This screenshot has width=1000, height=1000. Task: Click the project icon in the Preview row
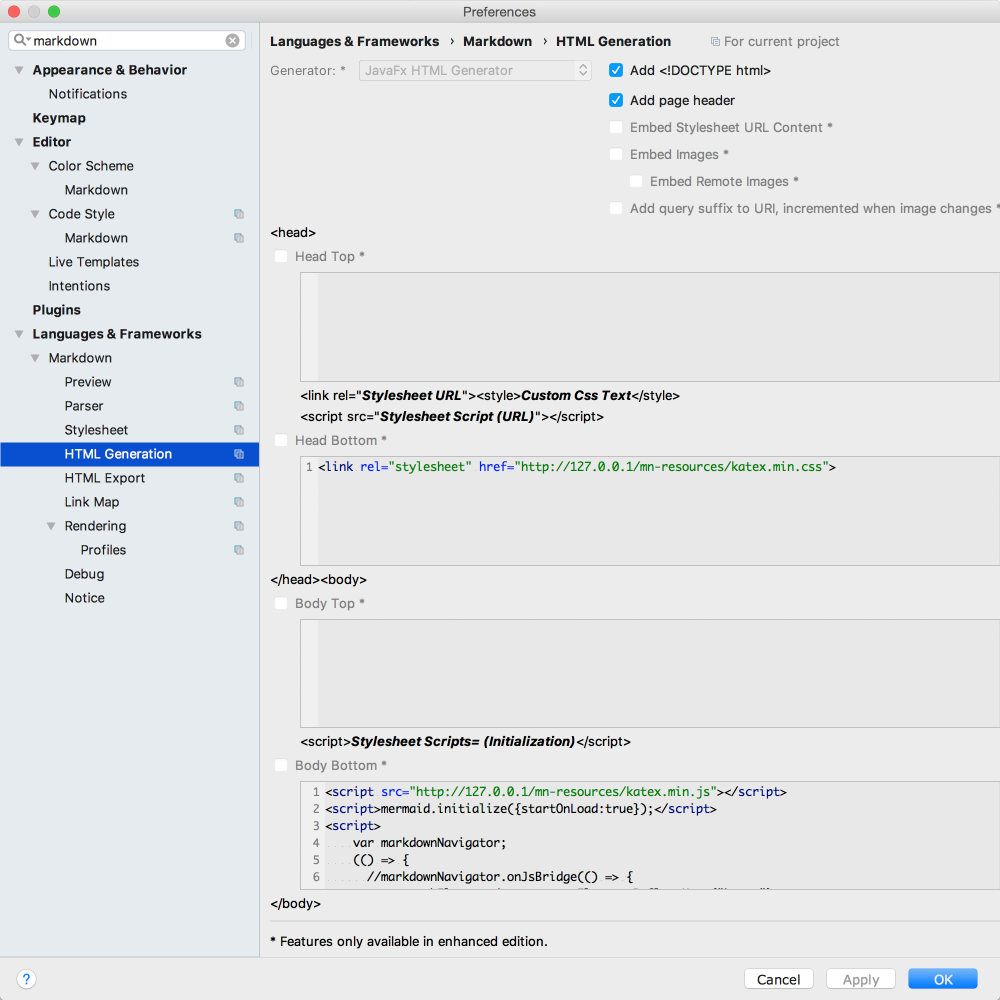239,382
